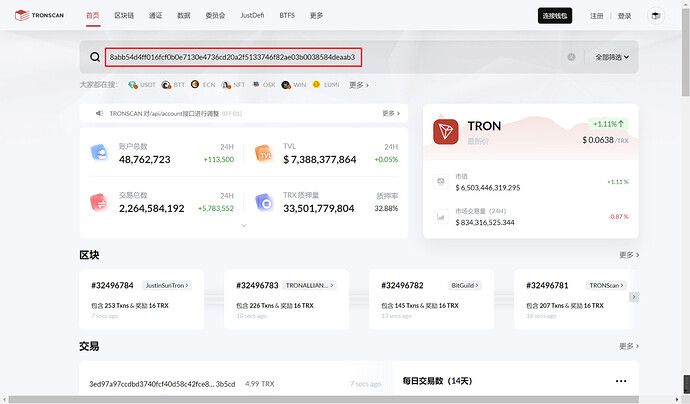
Task: Click the top-right round cube icon
Action: click(x=656, y=16)
